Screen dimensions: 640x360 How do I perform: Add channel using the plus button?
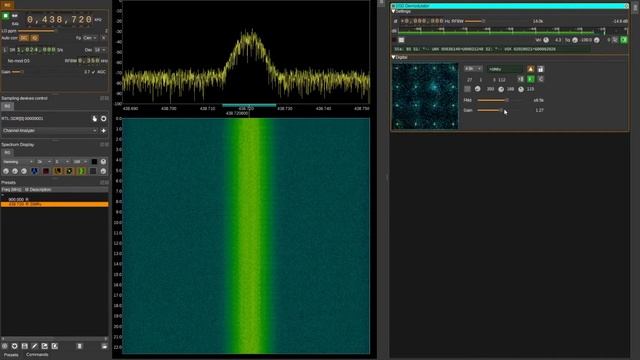pyautogui.click(x=104, y=131)
